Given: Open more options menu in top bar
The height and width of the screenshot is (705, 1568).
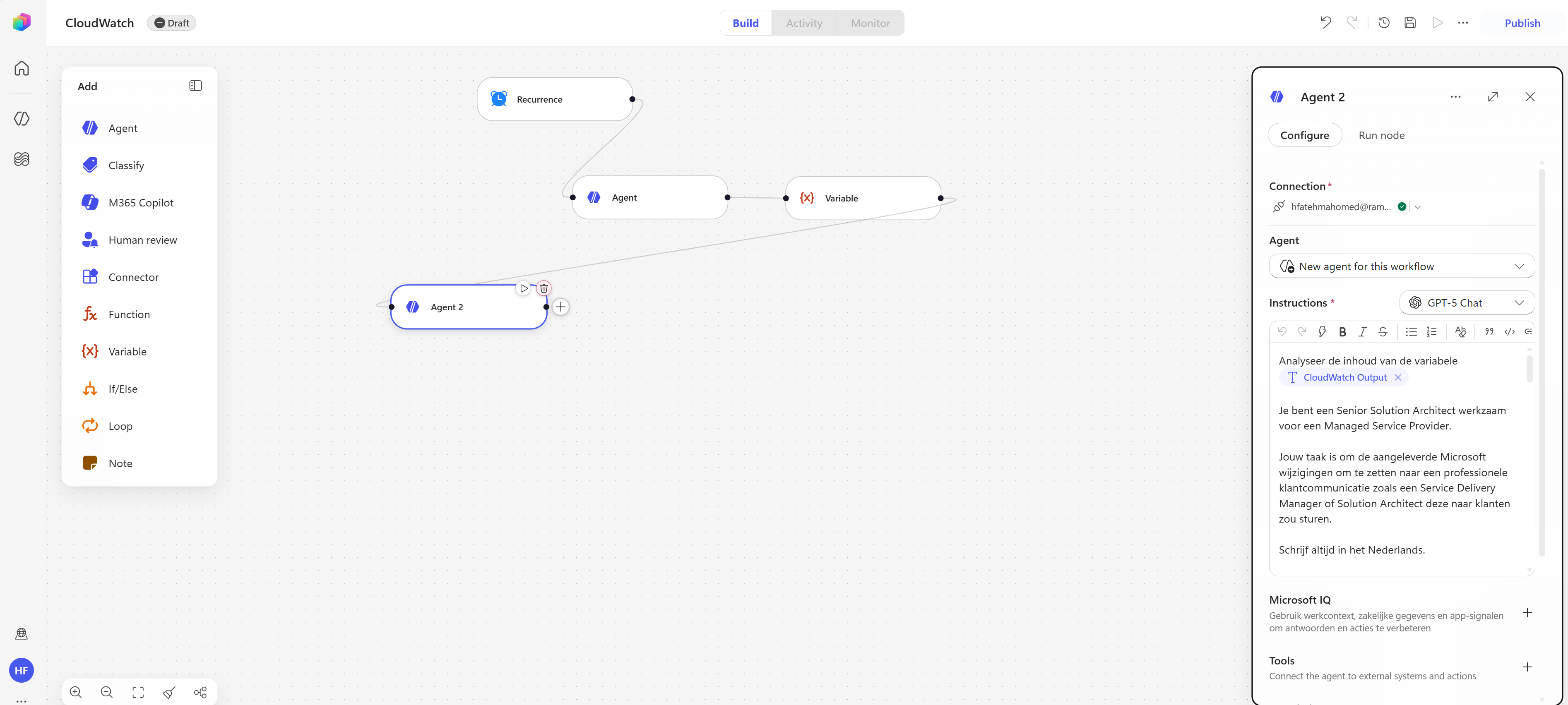Looking at the screenshot, I should (x=1463, y=23).
